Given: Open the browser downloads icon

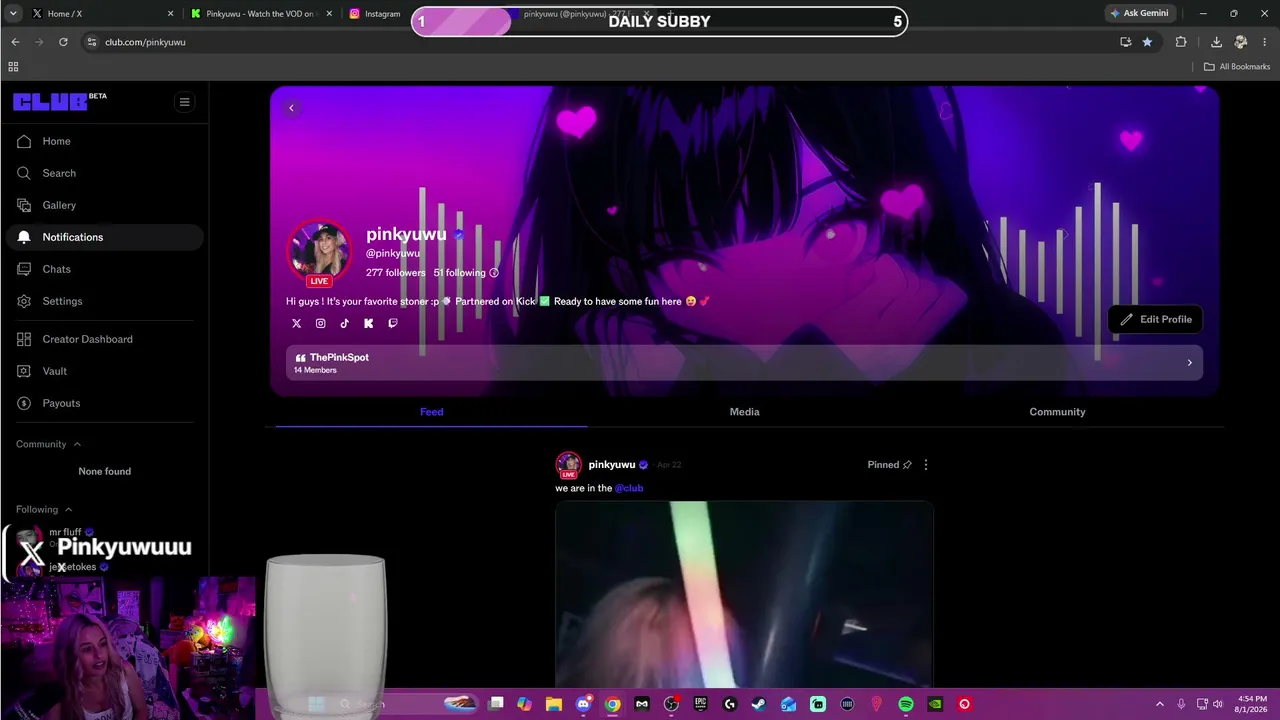Looking at the screenshot, I should [x=1216, y=42].
